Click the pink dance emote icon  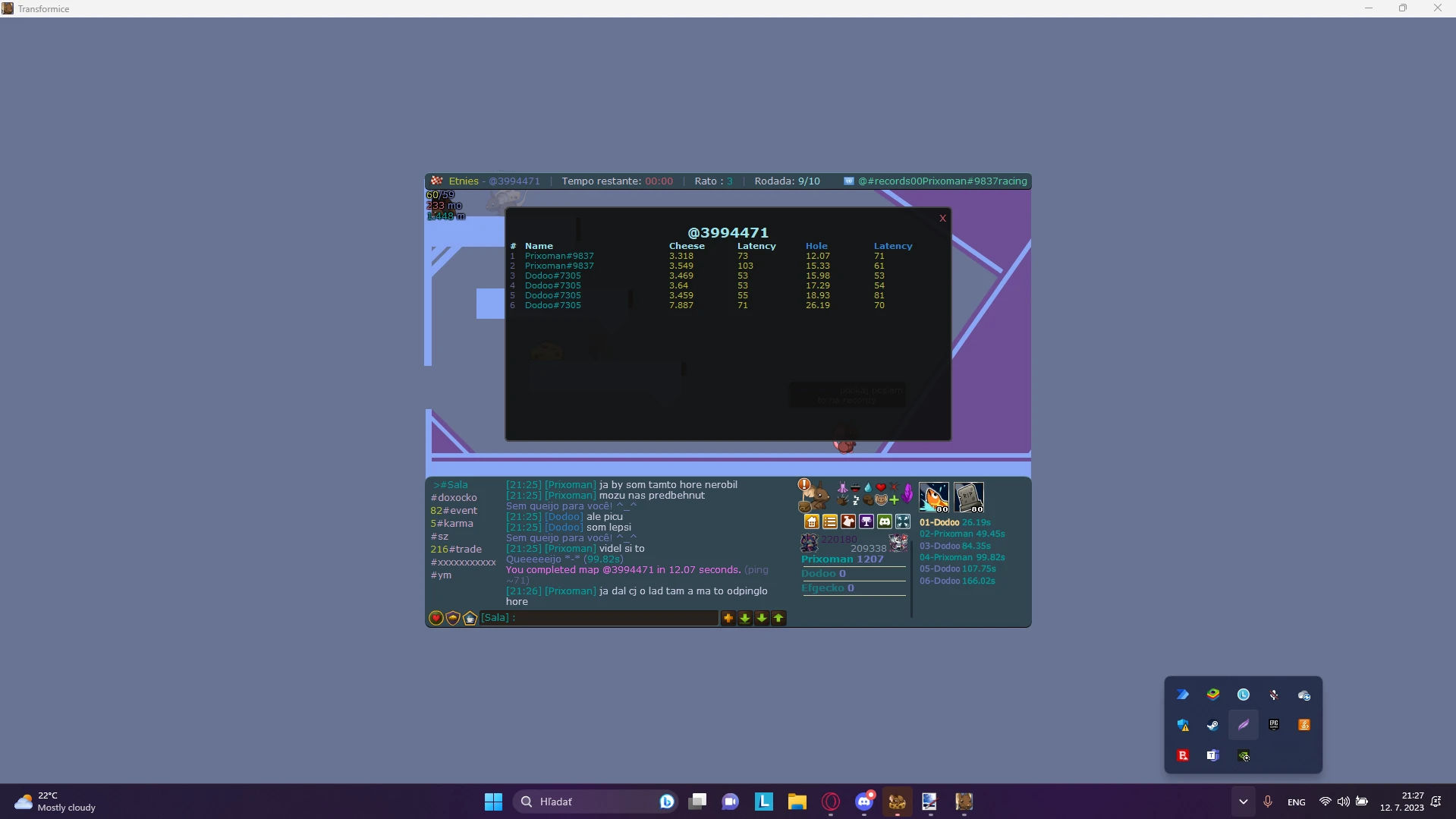click(842, 487)
